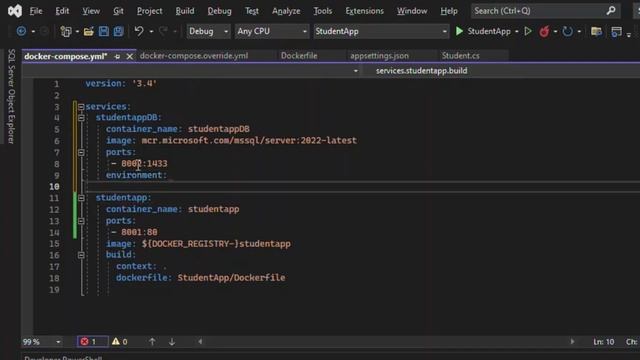
Task: Click start without debugging outline play icon
Action: click(x=528, y=31)
